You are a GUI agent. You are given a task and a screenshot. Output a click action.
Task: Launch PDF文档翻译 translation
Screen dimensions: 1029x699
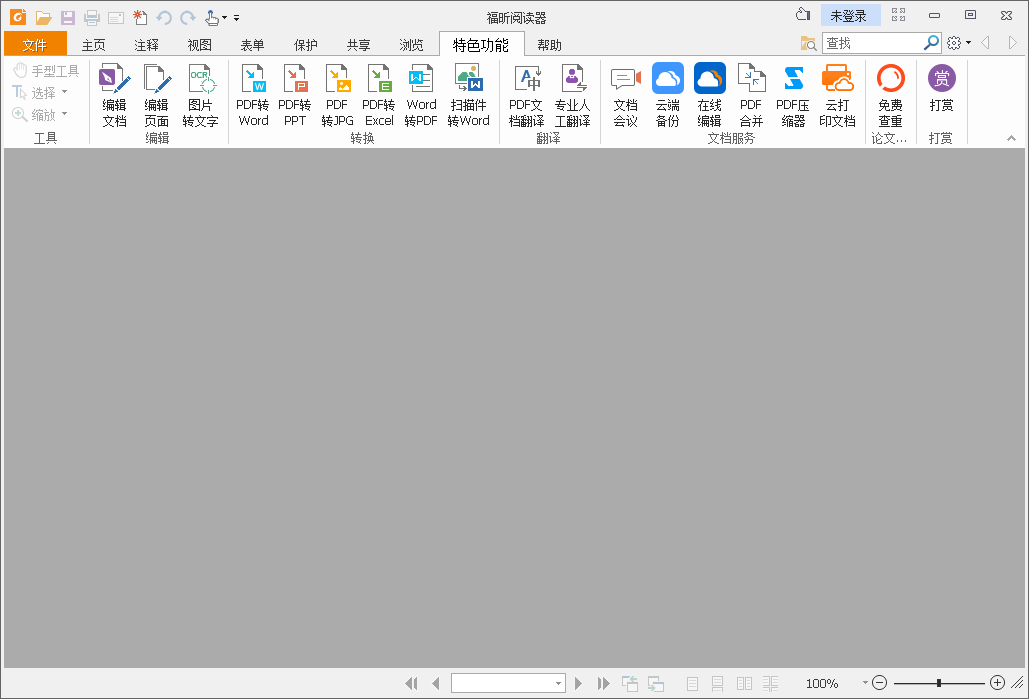[x=526, y=96]
